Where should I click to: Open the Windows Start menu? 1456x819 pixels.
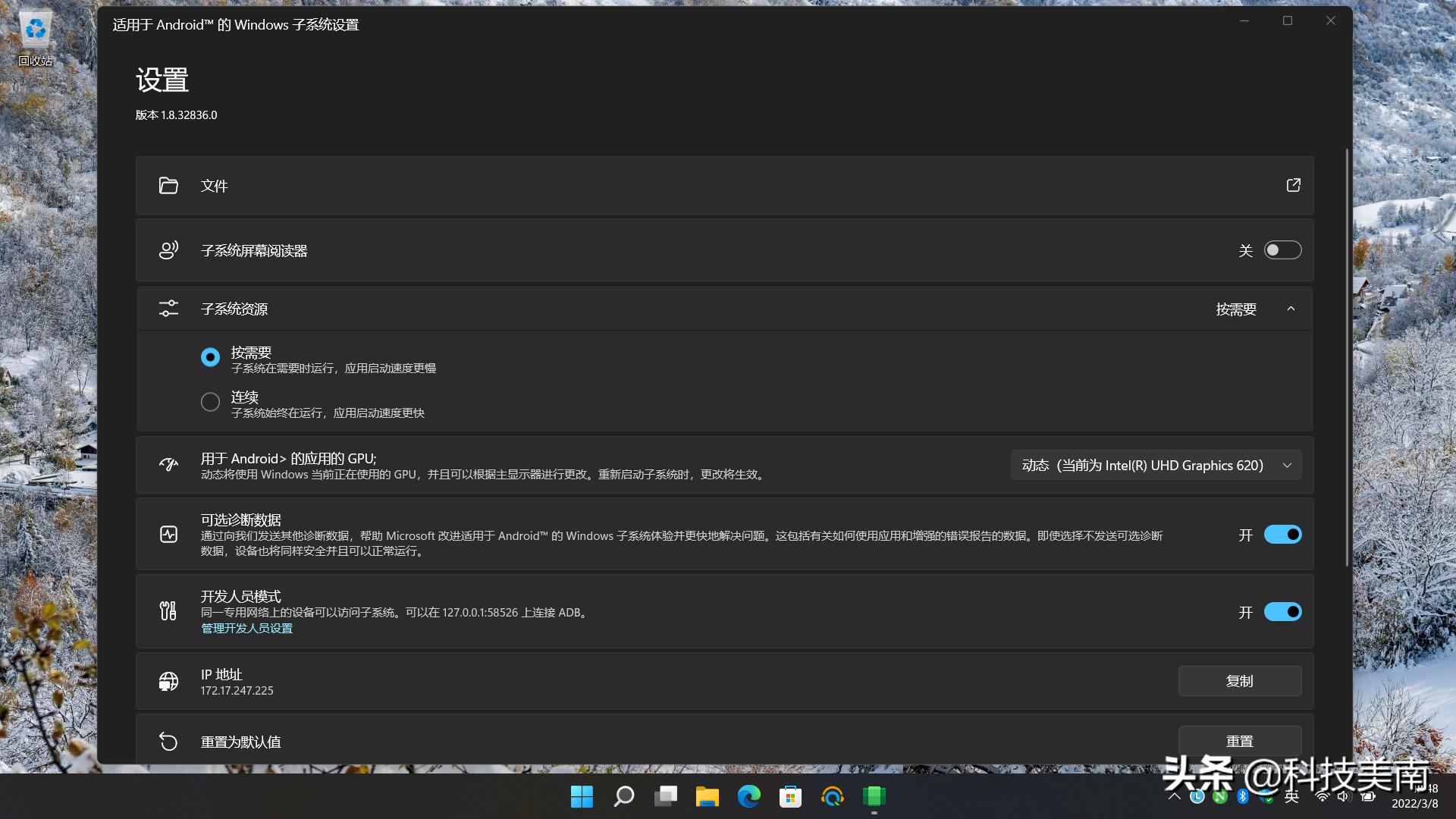582,797
